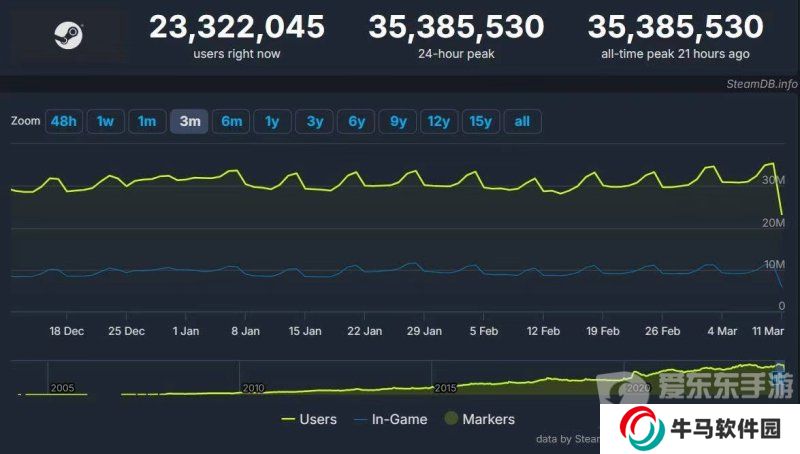Select the 1w zoom range
Screen dimensions: 800x454
pos(105,122)
